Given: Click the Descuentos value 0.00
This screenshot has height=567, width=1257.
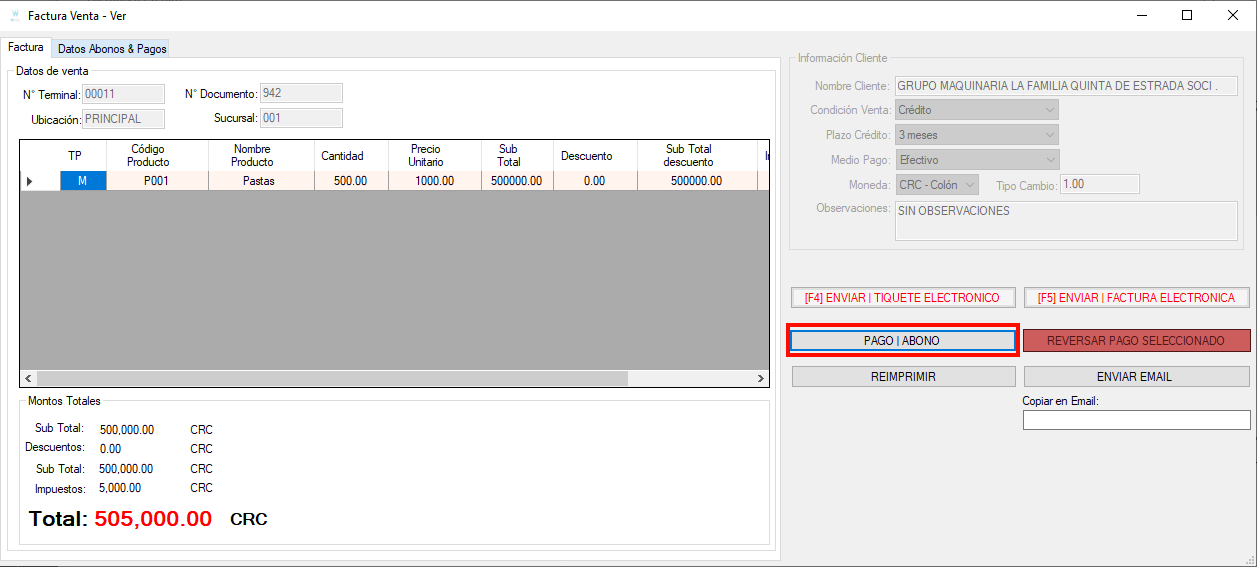Looking at the screenshot, I should coord(110,449).
